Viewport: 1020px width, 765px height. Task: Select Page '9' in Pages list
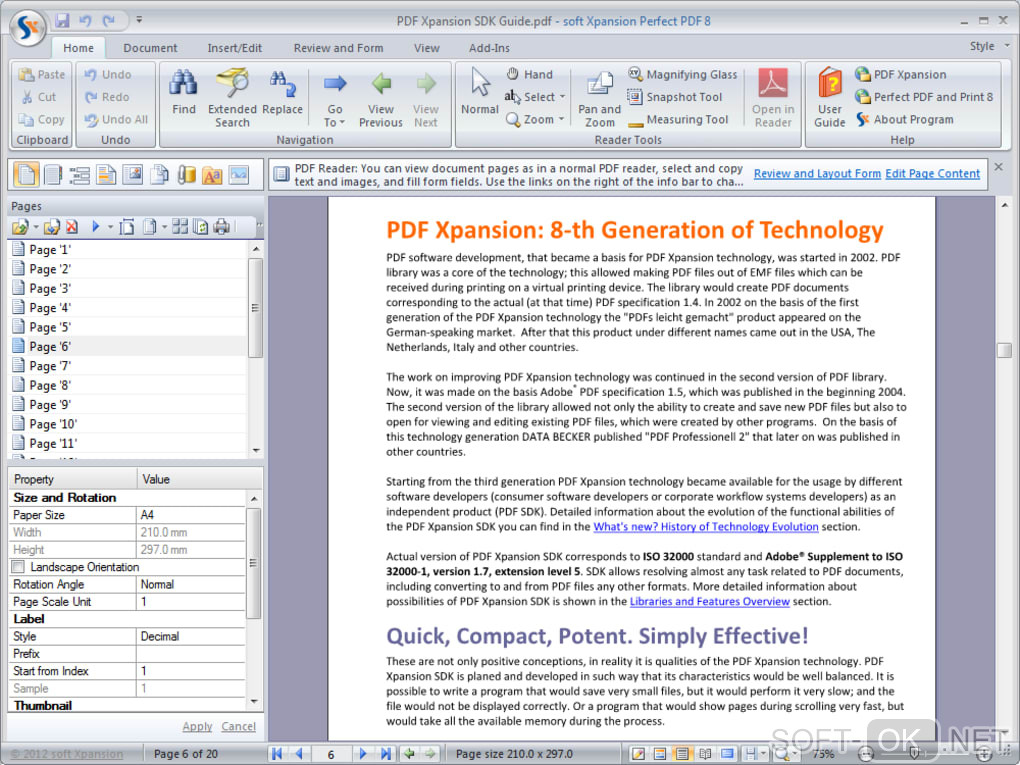click(x=129, y=405)
